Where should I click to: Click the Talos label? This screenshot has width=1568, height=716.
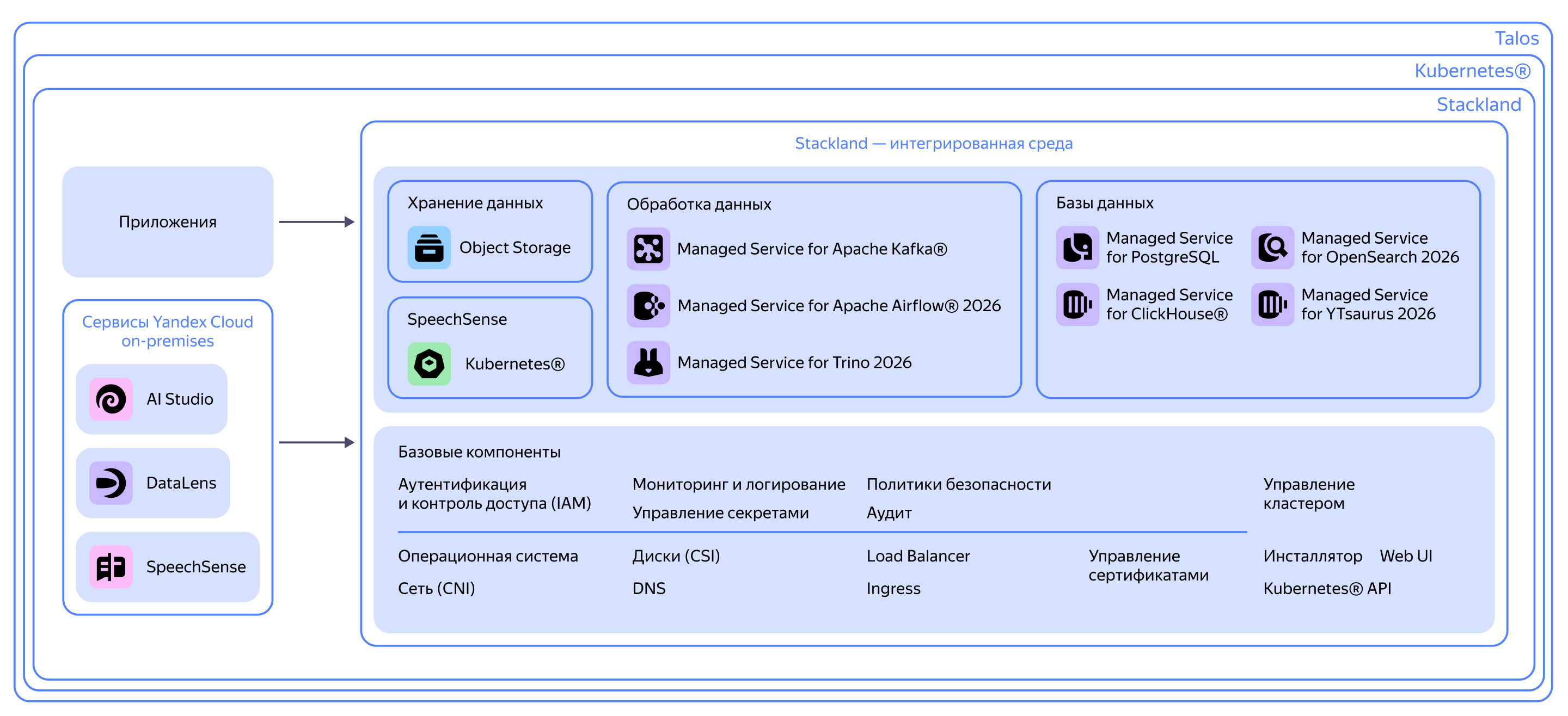pos(1516,38)
